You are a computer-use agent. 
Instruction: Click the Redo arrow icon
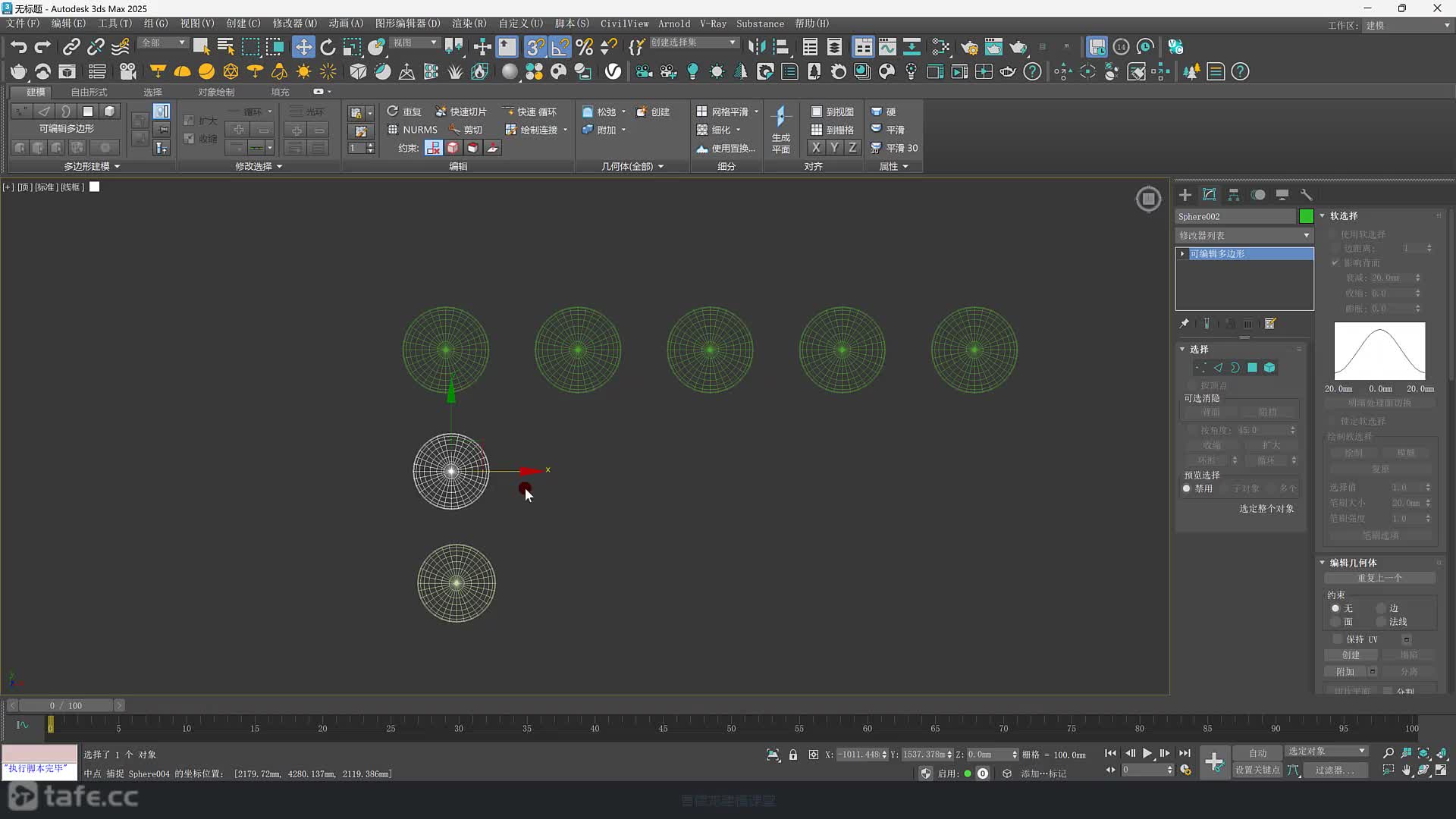(x=42, y=47)
